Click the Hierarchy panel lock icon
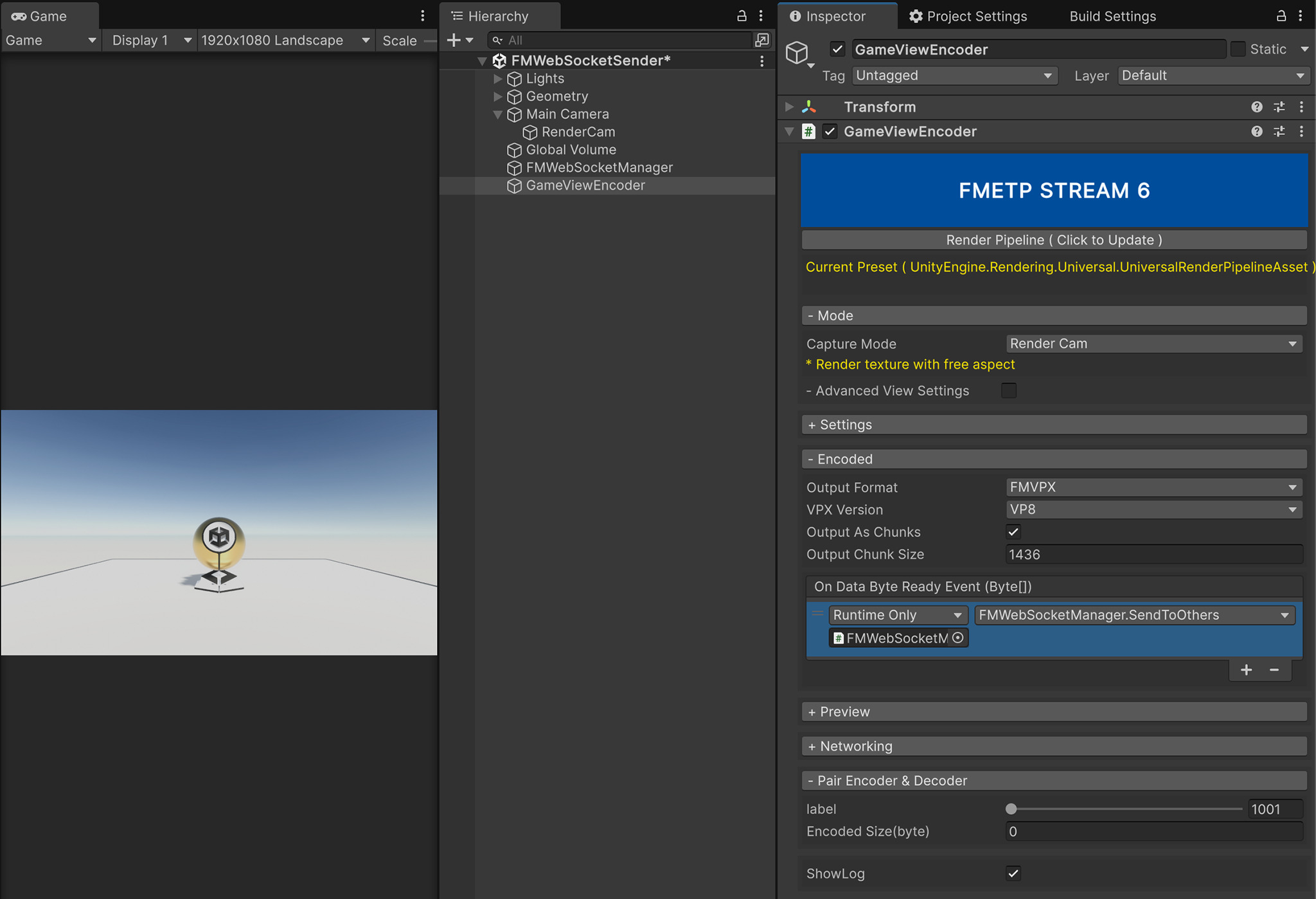 pyautogui.click(x=741, y=15)
